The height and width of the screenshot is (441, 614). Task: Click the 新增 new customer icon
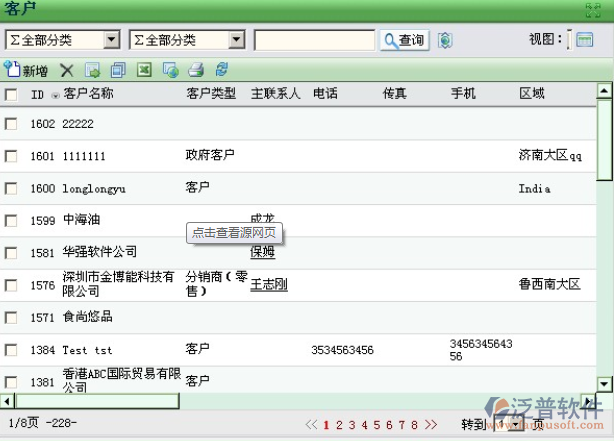point(12,70)
